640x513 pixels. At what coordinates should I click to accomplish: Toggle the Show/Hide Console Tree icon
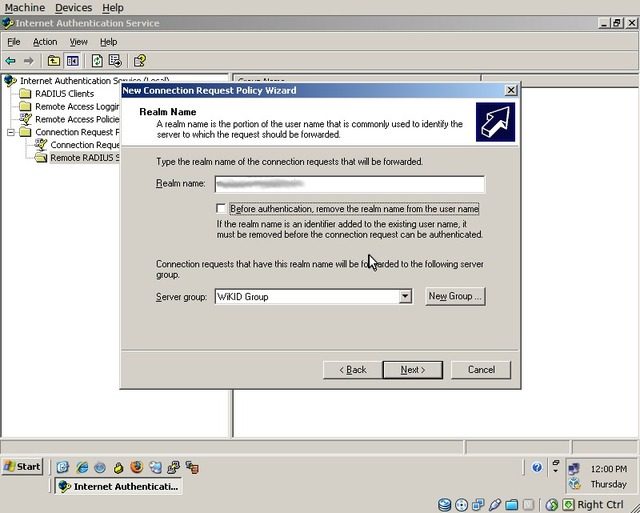72,61
